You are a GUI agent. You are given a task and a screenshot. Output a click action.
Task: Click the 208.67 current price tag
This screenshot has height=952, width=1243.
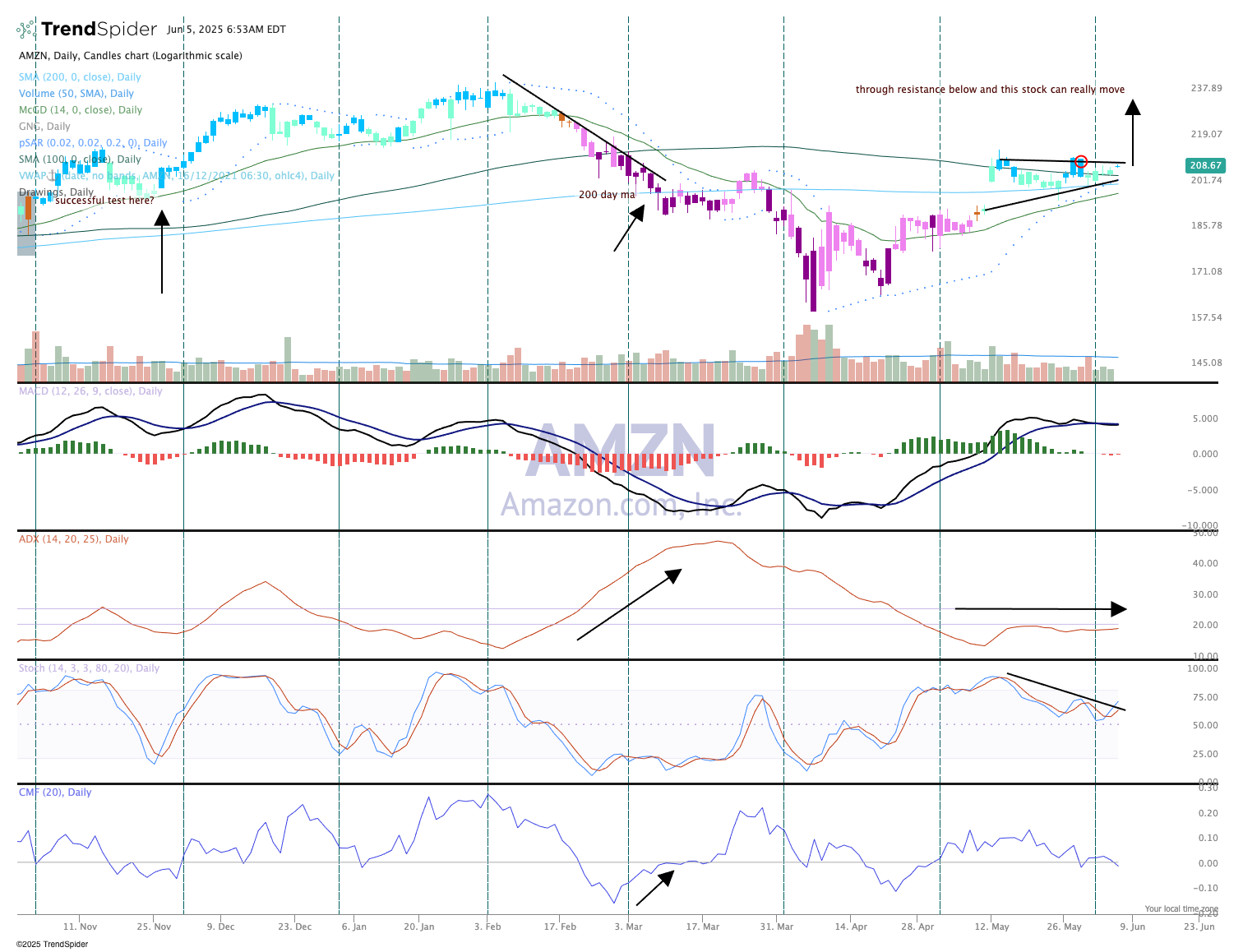click(x=1205, y=165)
